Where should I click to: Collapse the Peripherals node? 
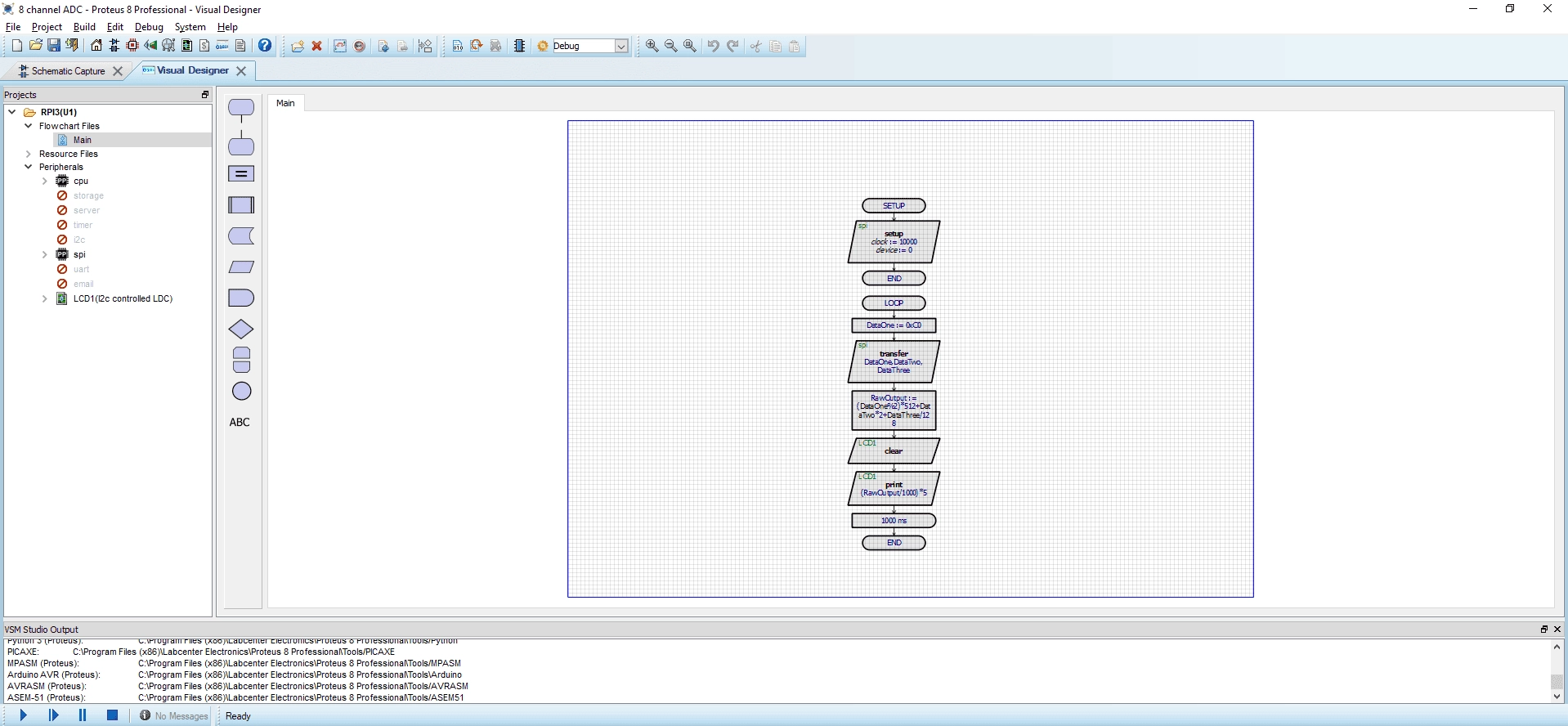tap(29, 167)
